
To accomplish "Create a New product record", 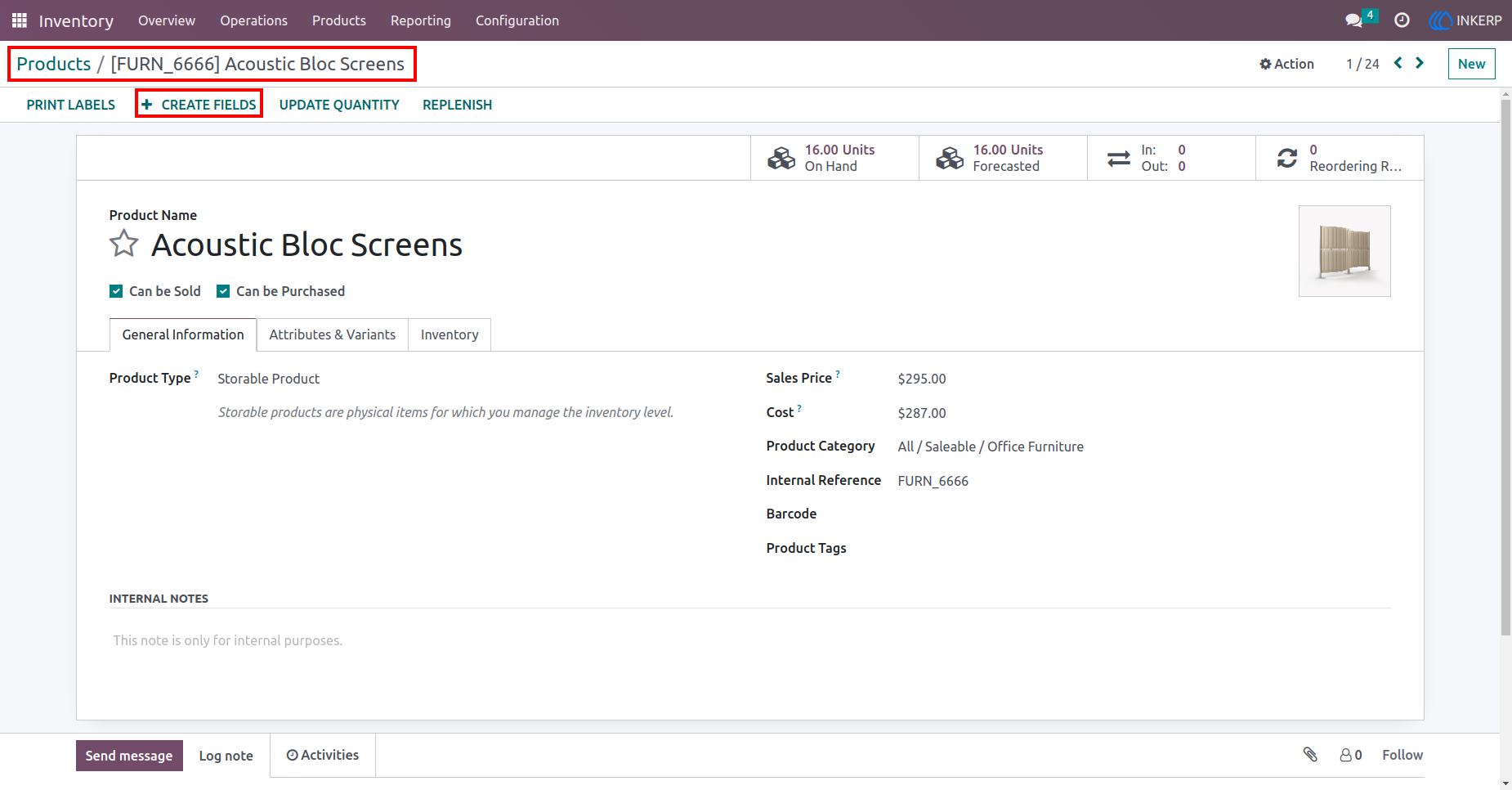I will pyautogui.click(x=1471, y=64).
